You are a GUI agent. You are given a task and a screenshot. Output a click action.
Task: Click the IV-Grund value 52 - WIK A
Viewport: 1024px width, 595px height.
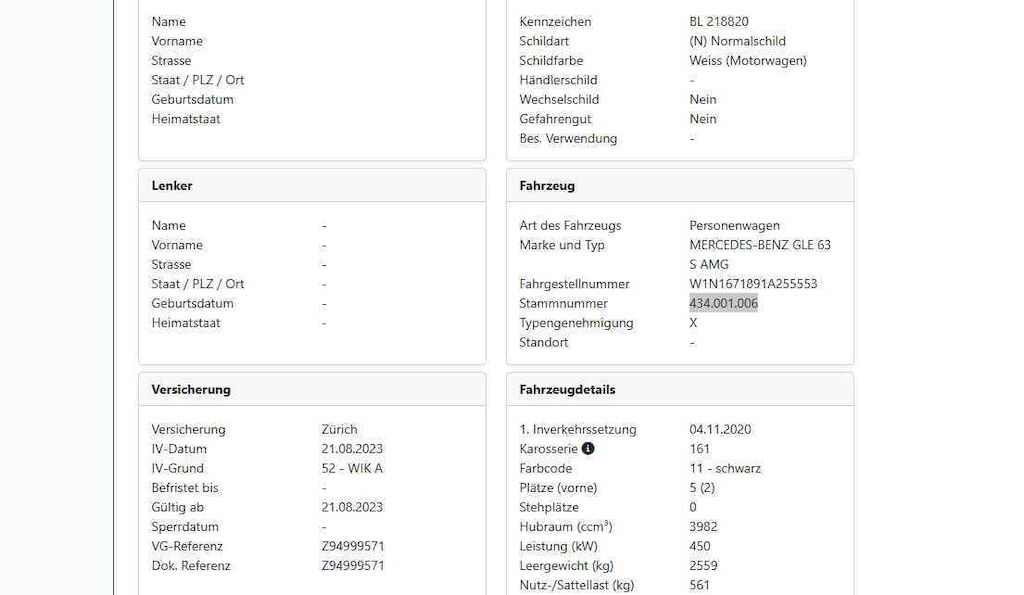pyautogui.click(x=352, y=469)
